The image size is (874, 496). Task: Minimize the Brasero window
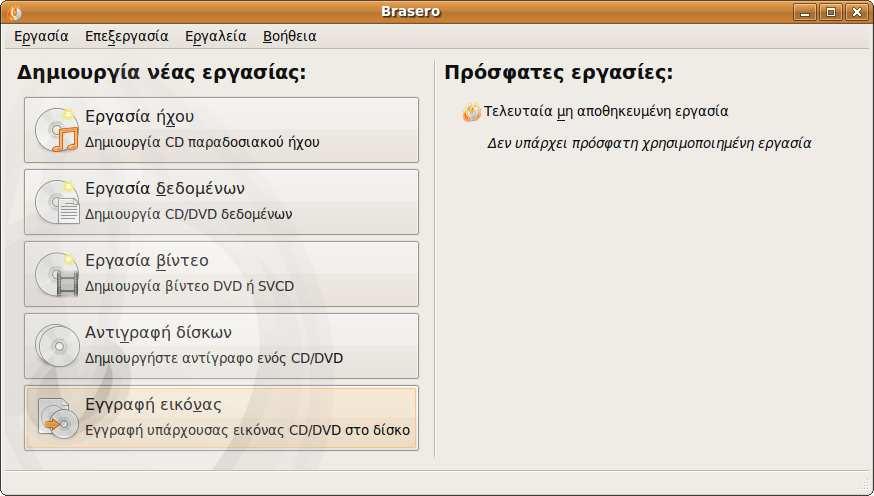(804, 12)
